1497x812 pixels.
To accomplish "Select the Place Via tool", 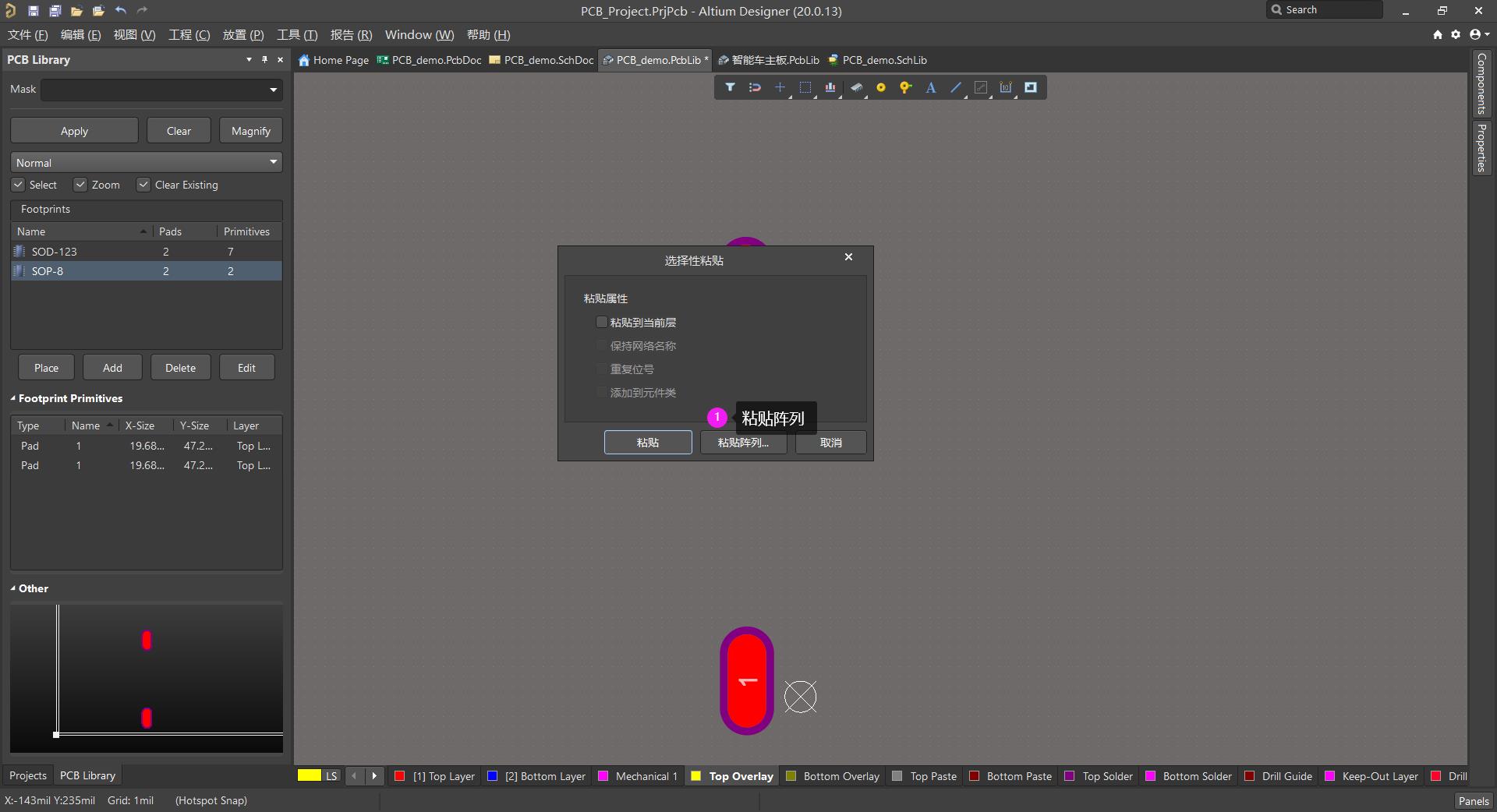I will (x=906, y=87).
